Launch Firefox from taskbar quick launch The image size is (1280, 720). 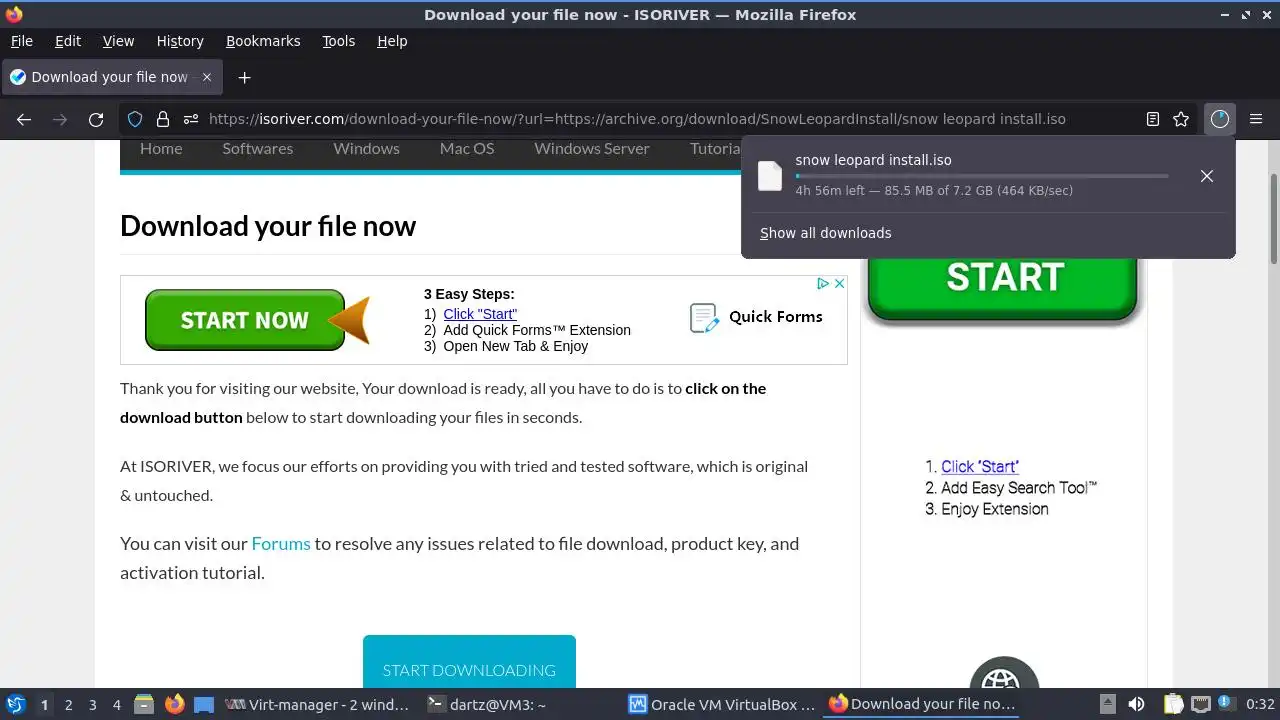click(174, 704)
